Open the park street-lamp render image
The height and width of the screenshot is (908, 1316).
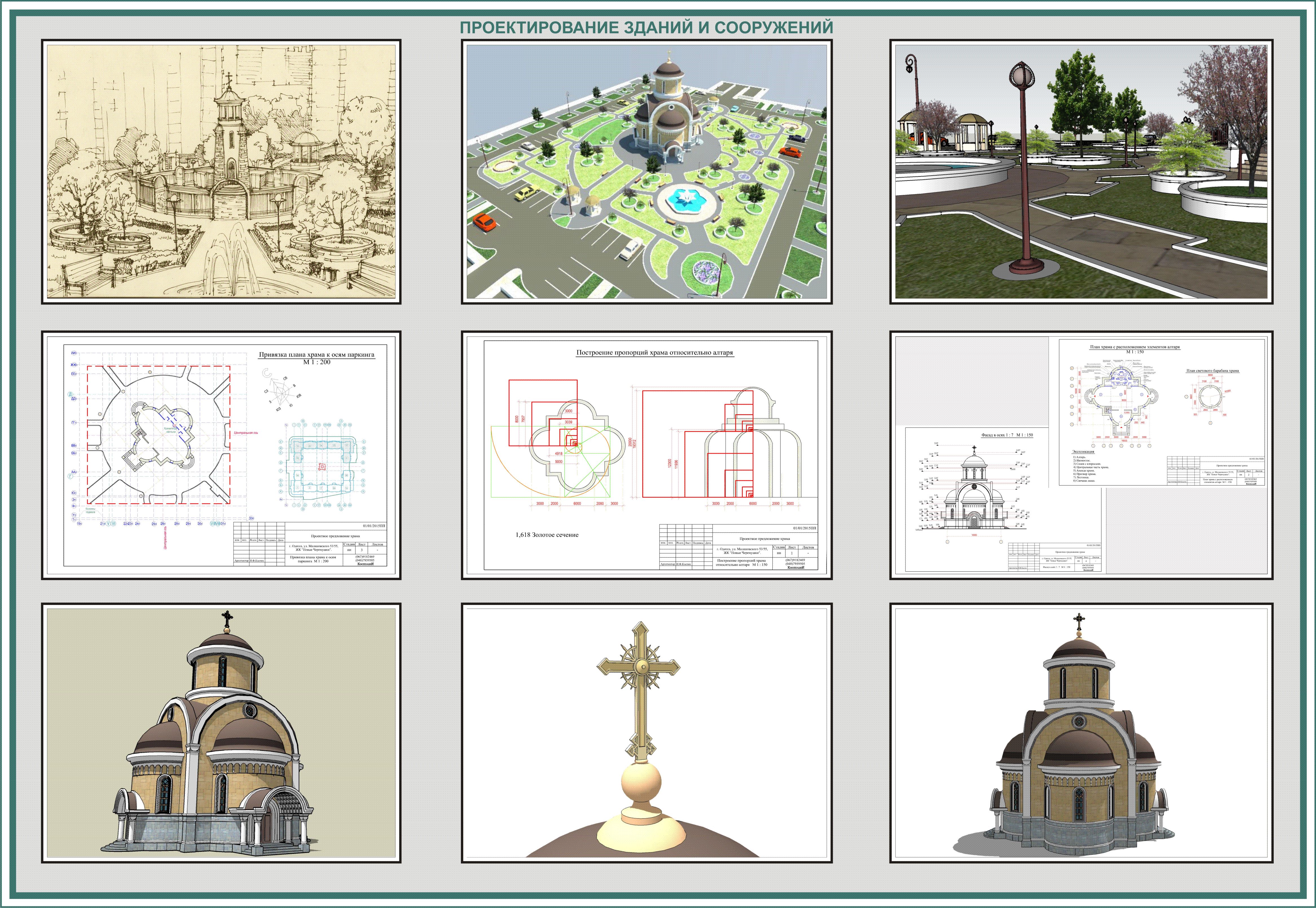[1081, 171]
